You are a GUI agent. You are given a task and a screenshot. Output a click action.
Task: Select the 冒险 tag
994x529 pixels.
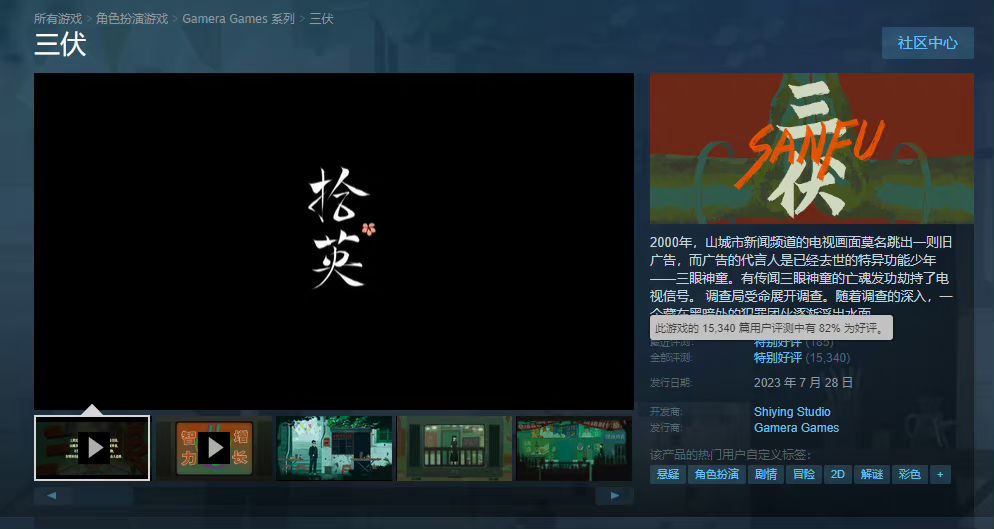[804, 474]
